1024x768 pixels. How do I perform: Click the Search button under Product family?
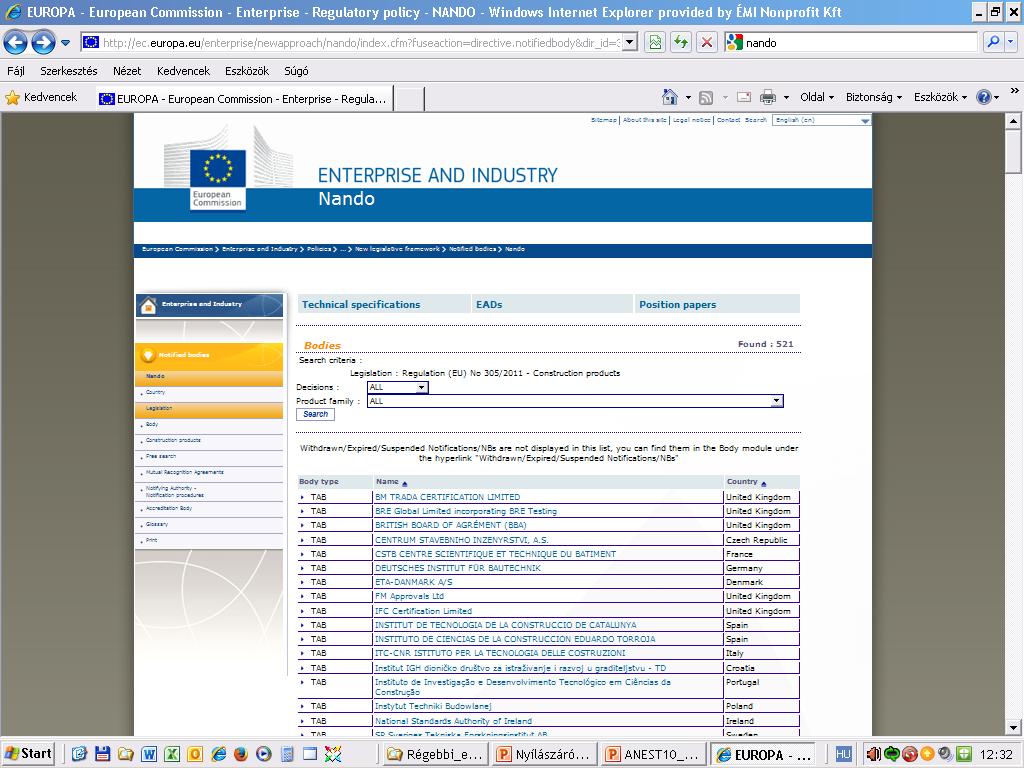click(x=315, y=414)
